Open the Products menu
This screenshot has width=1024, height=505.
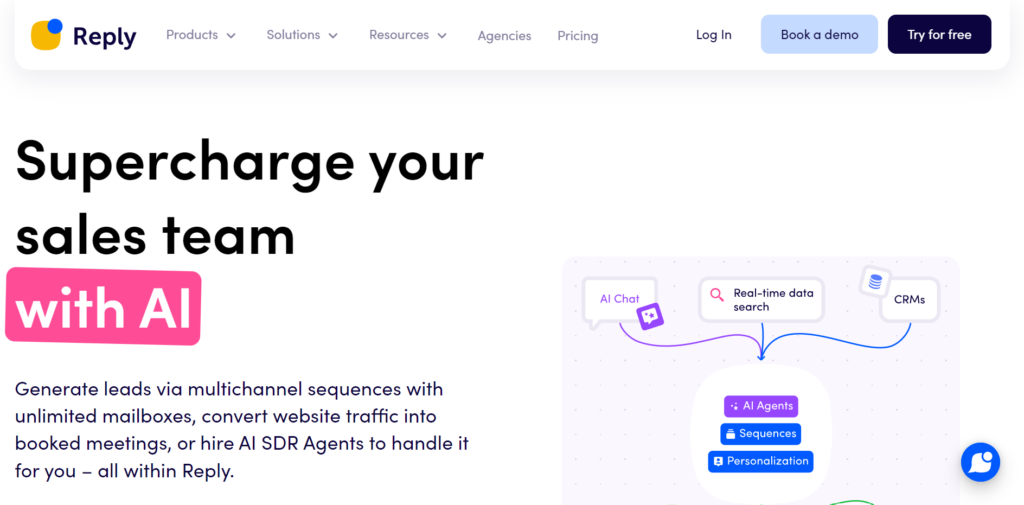(201, 35)
